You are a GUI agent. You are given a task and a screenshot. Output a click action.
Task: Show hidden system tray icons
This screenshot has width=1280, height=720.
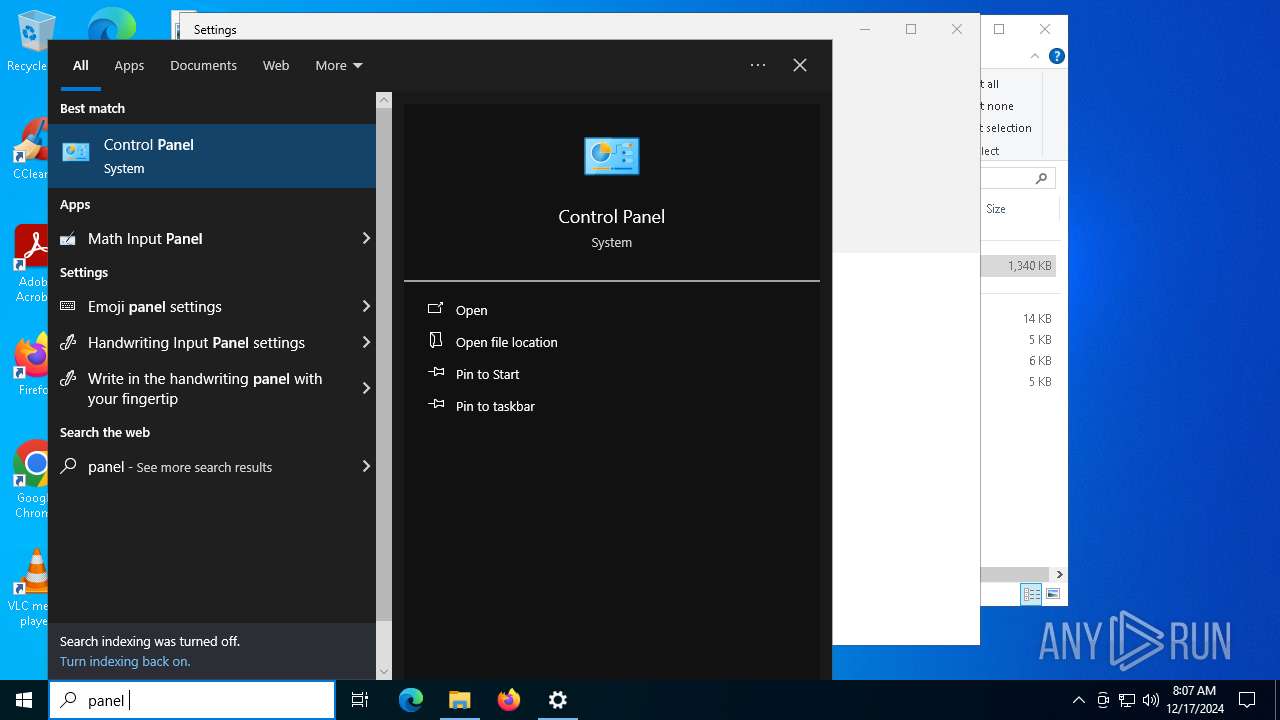pyautogui.click(x=1078, y=700)
